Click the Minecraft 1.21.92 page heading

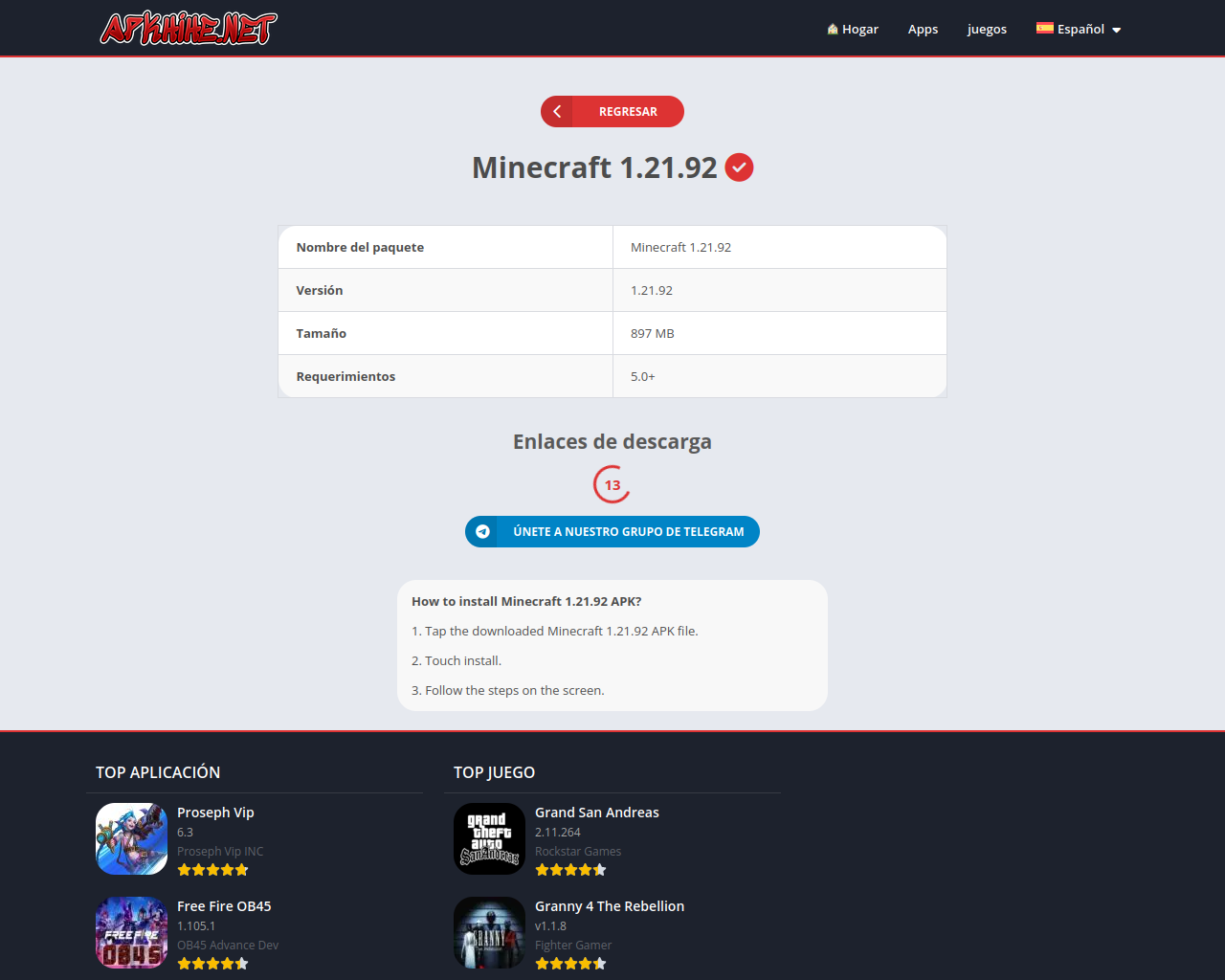tap(594, 167)
